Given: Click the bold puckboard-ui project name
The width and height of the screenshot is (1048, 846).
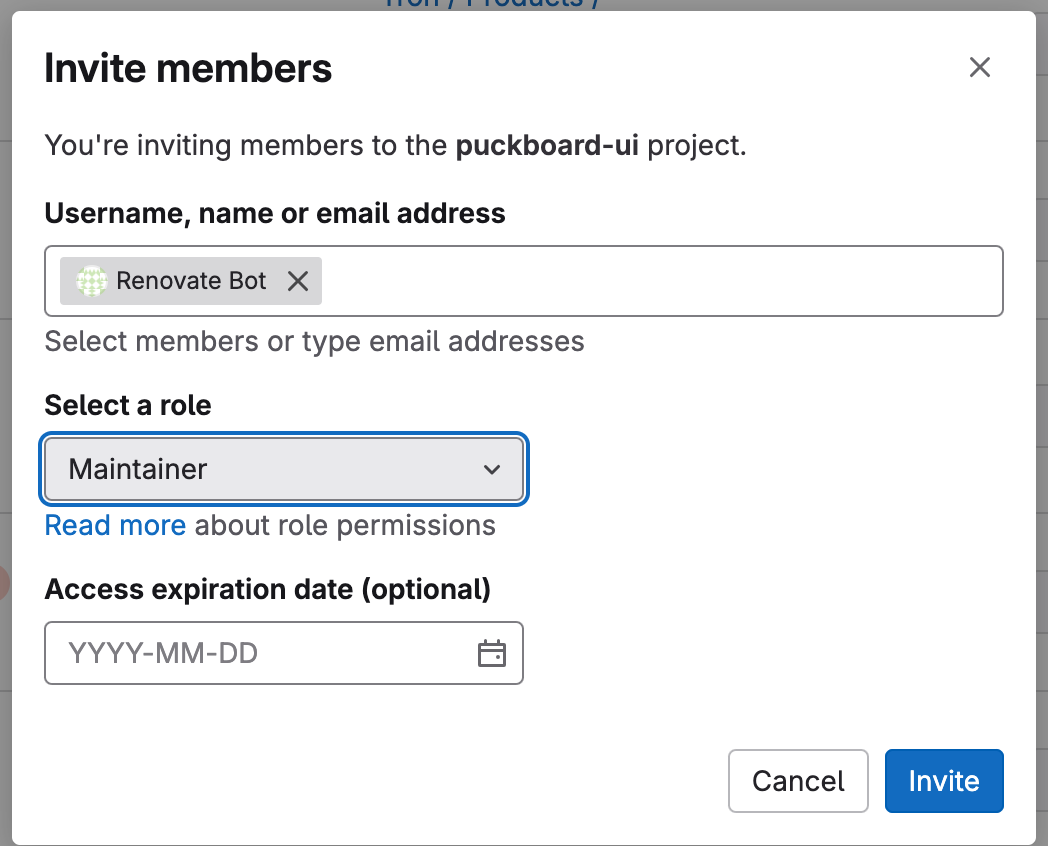Looking at the screenshot, I should (547, 146).
